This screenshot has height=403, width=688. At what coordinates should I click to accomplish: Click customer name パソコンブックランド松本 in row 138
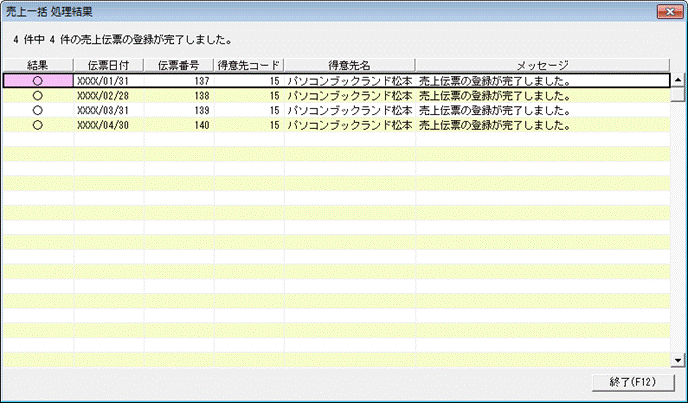pos(350,96)
